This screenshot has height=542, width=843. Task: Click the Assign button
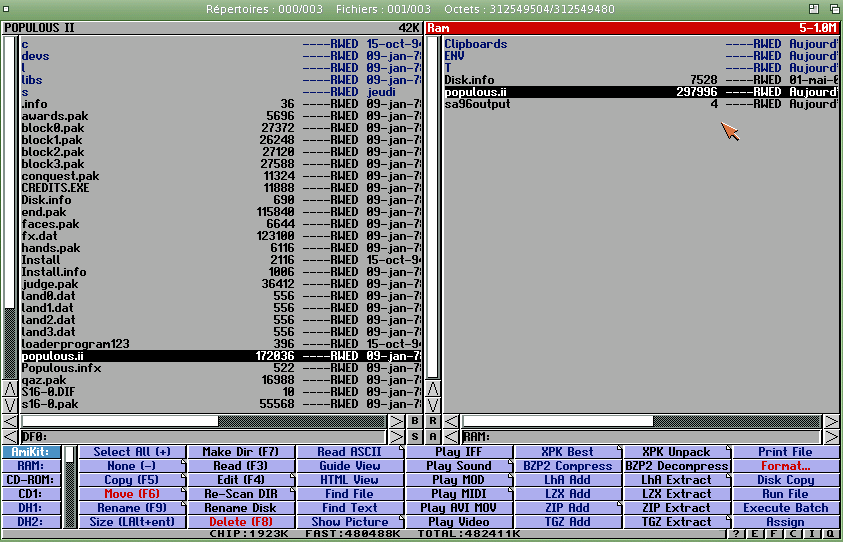786,522
